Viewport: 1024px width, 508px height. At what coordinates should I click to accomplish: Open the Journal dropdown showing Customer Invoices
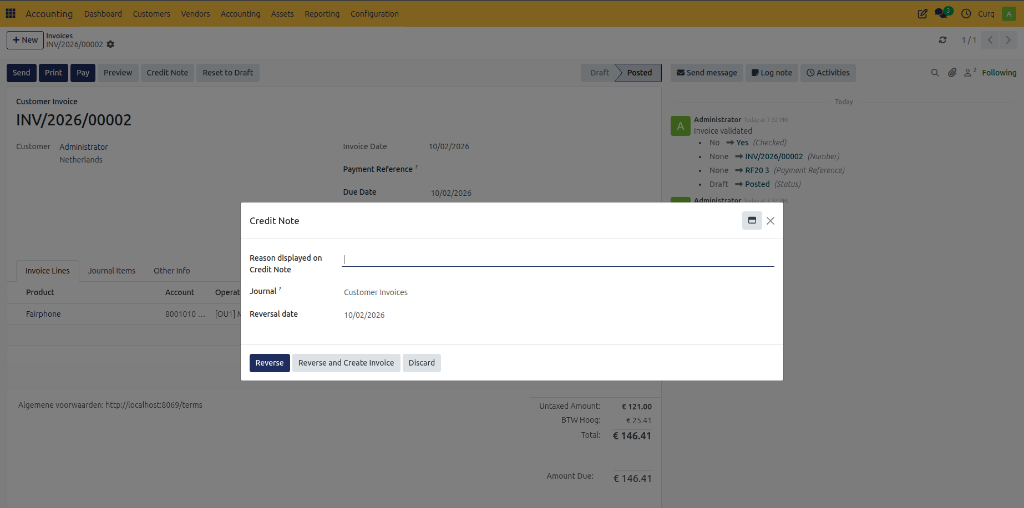pyautogui.click(x=558, y=293)
